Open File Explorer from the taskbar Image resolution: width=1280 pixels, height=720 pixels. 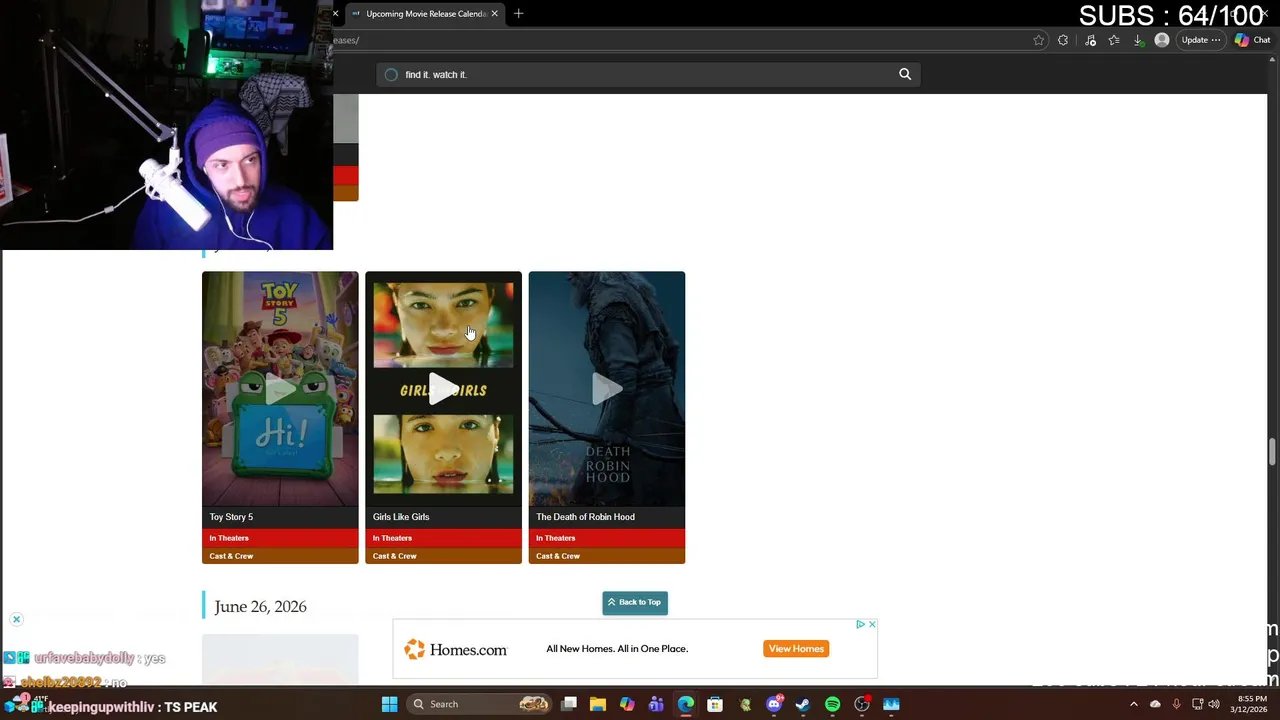tap(598, 704)
